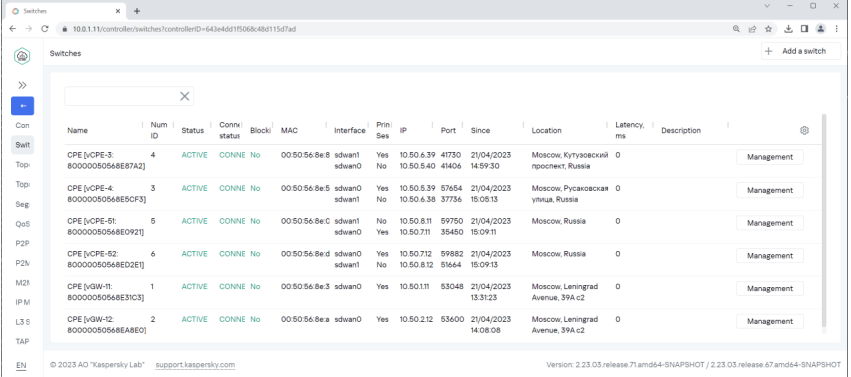Open QoS section in sidebar
Screen dimensions: 851x377
[x=22, y=224]
